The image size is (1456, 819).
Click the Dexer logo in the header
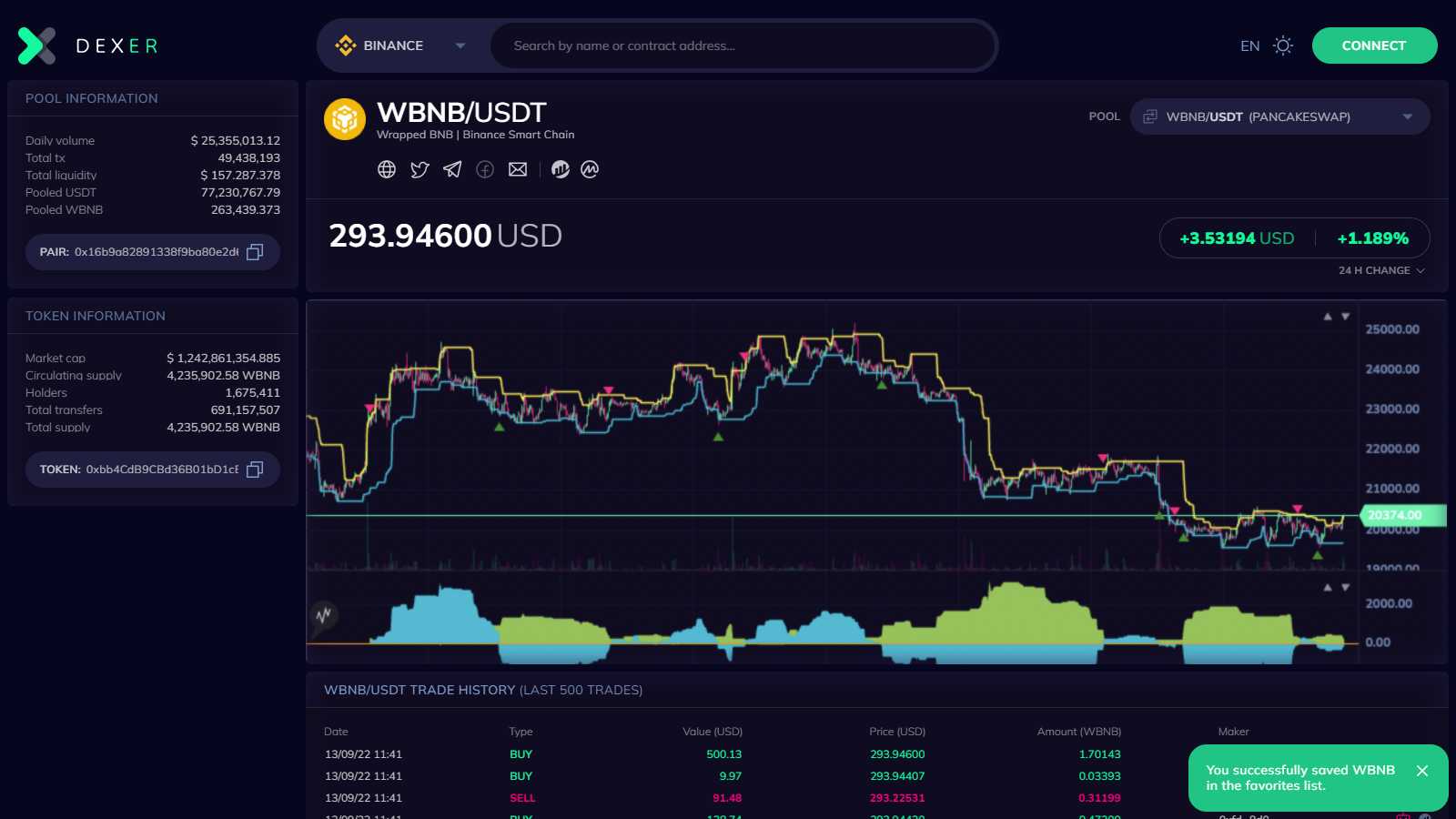(x=88, y=45)
